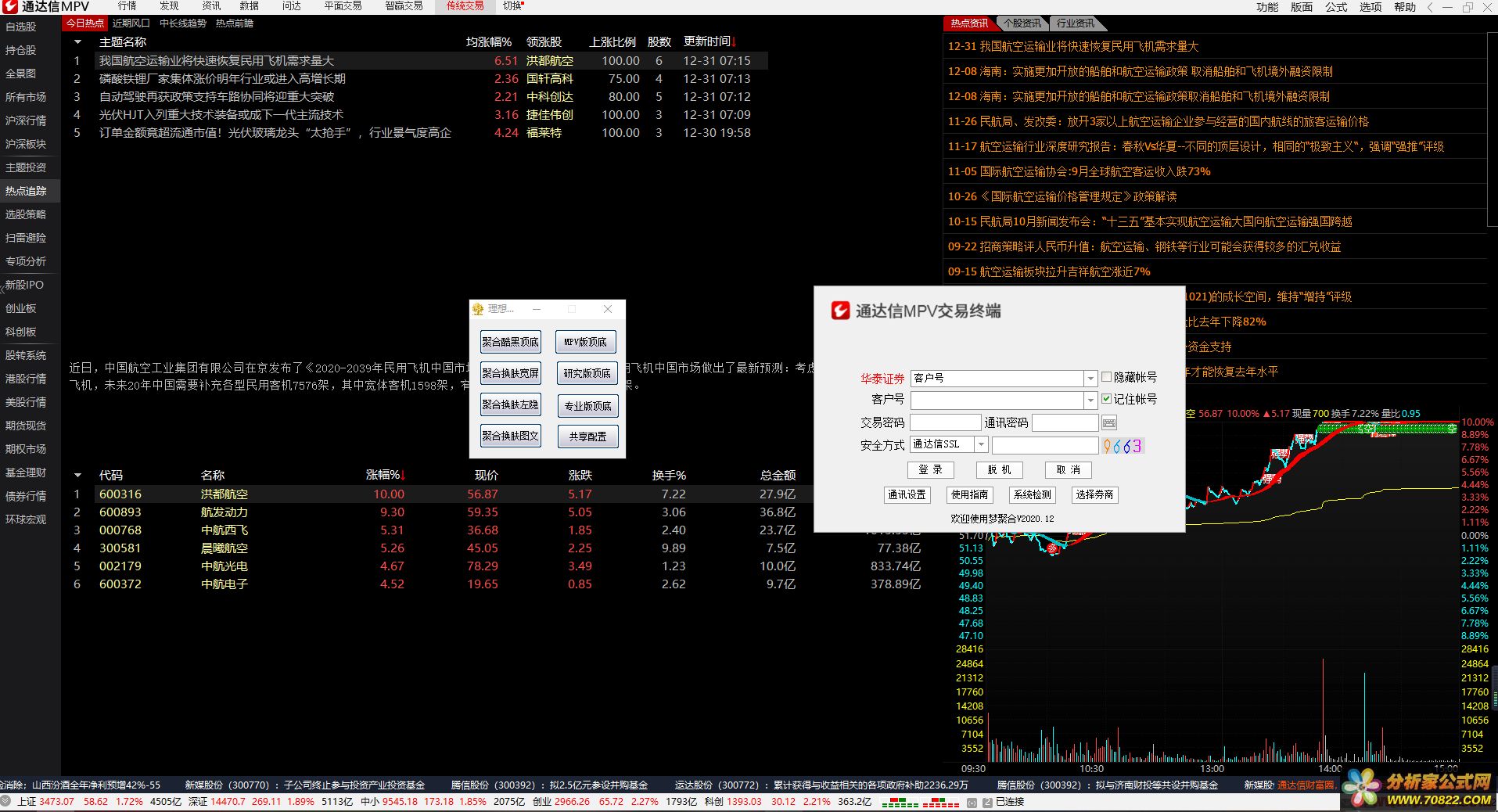Click the 系统检测 button
Screen dimensions: 1498x812
coord(1032,494)
